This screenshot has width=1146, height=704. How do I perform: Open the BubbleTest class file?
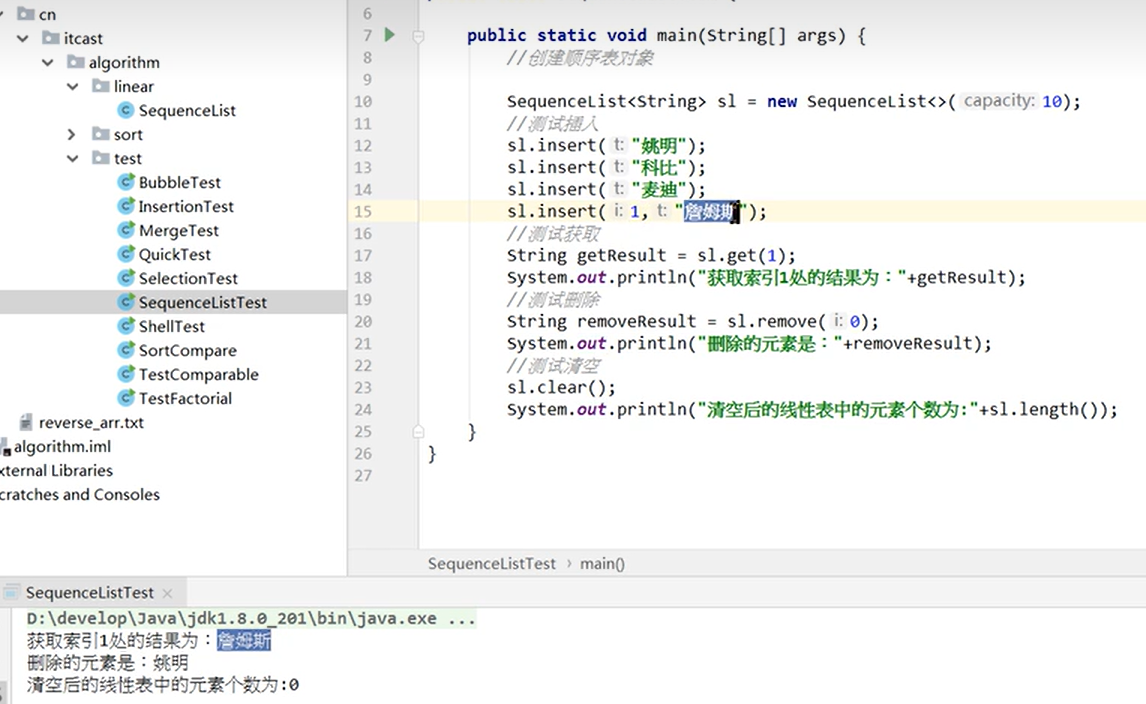(180, 182)
